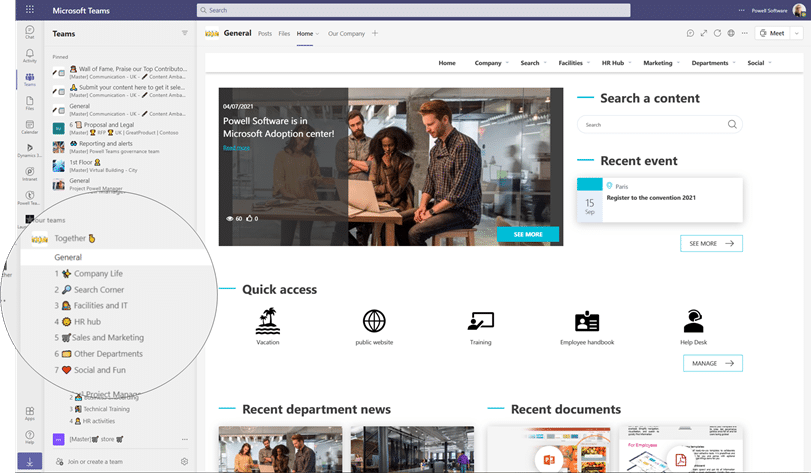Click the Meet button
Viewport: 811px width, 473px height.
pyautogui.click(x=773, y=33)
